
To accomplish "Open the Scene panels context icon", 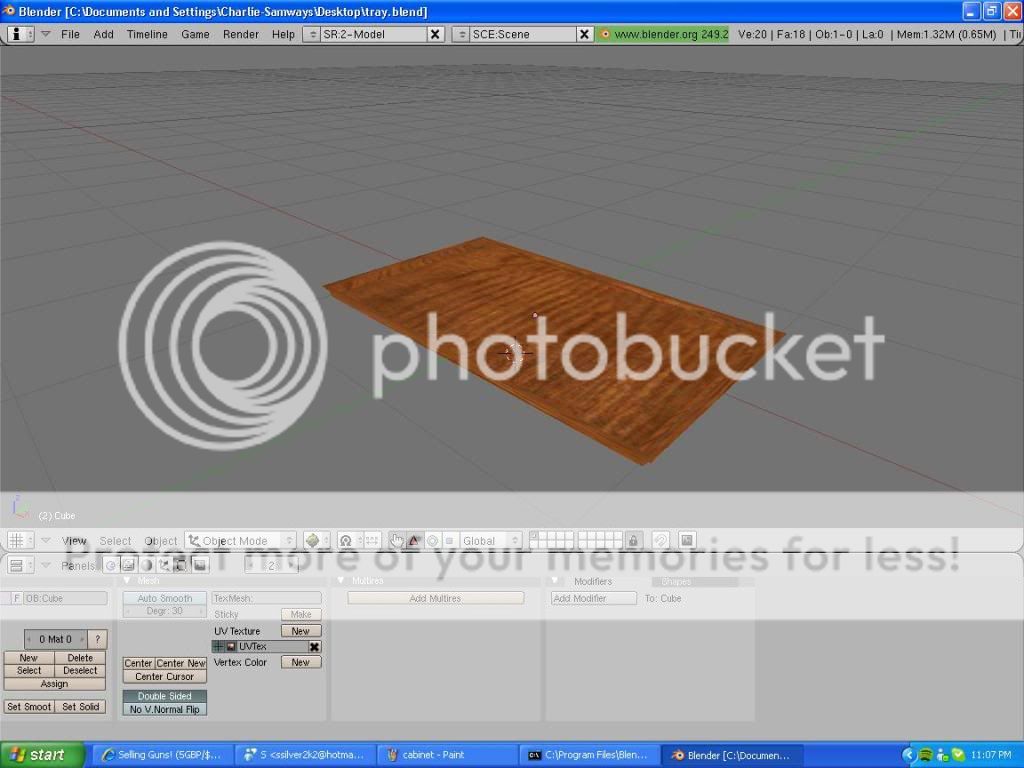I will (x=200, y=566).
